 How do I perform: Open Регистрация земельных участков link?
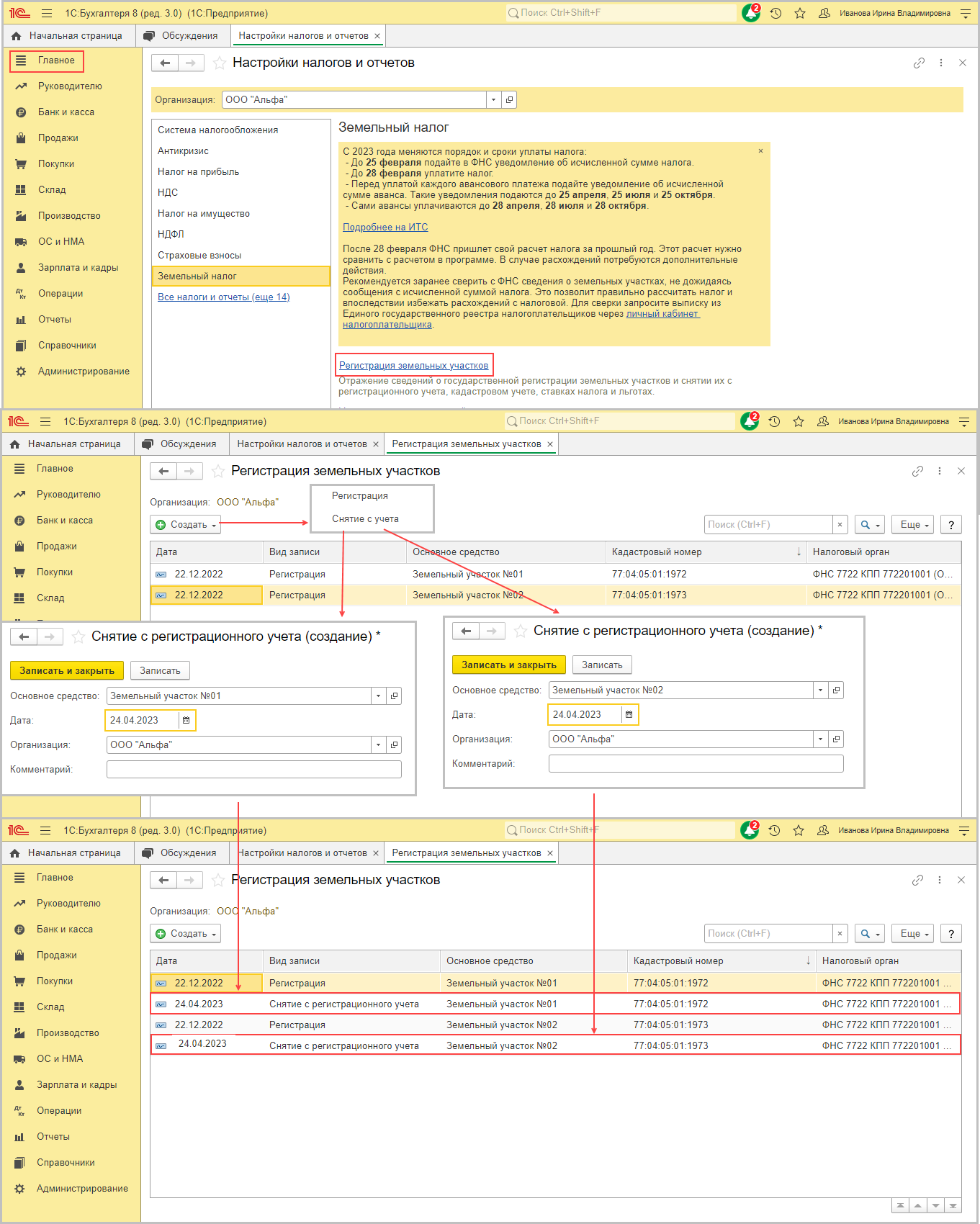[414, 366]
